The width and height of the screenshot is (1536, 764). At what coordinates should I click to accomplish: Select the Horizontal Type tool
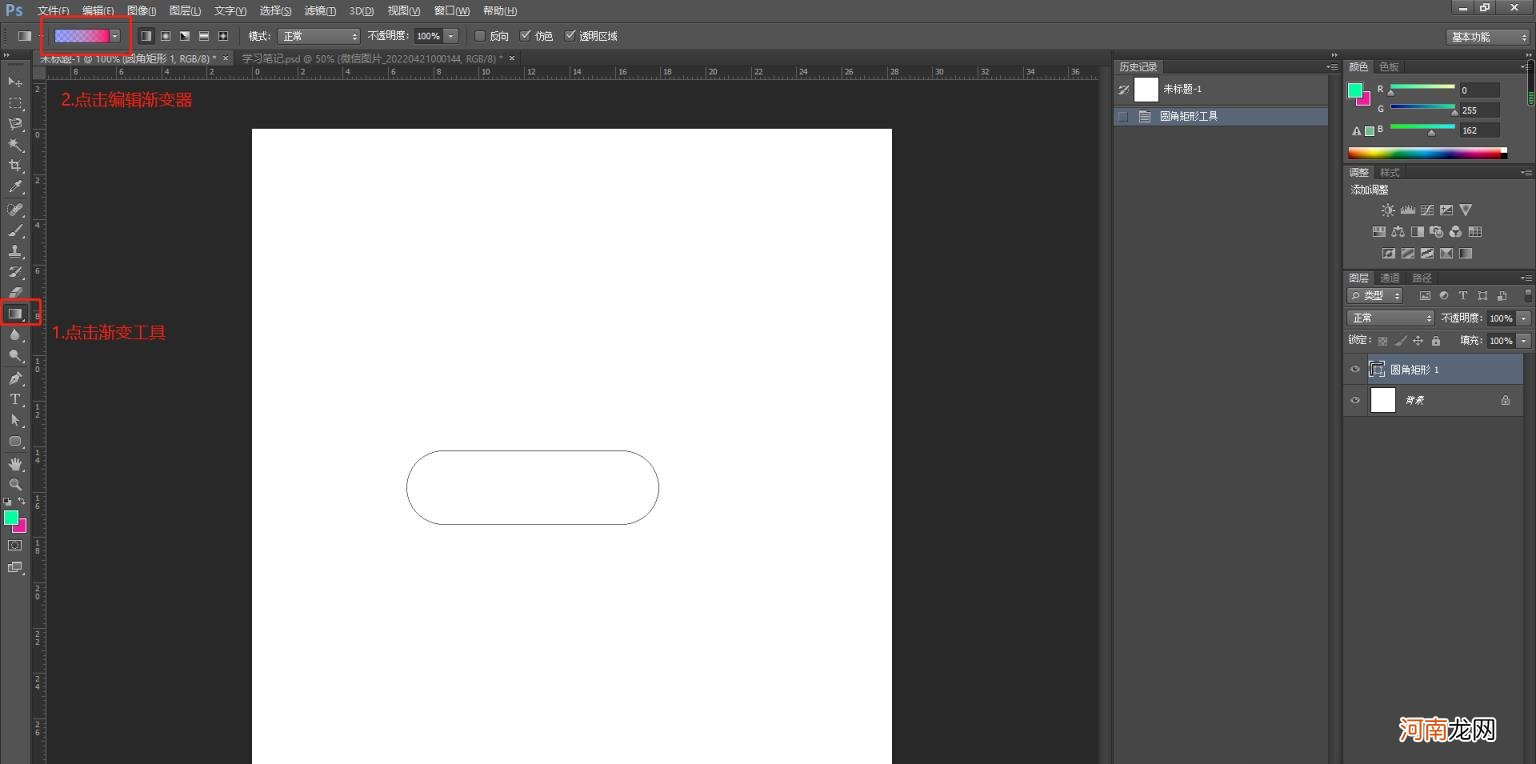pyautogui.click(x=15, y=399)
